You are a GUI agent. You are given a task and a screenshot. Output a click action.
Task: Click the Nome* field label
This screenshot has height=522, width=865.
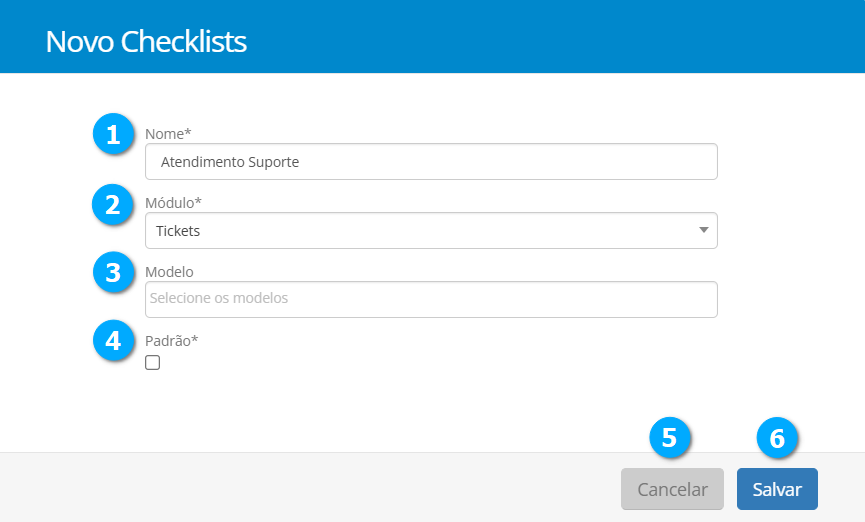[168, 133]
